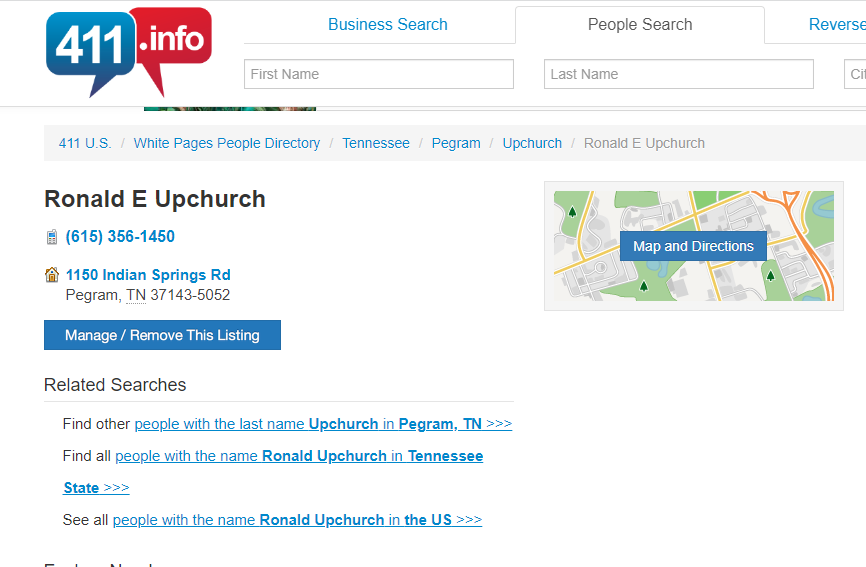This screenshot has width=866, height=567.
Task: Open the 1150 Indian Springs Rd address link
Action: (148, 275)
